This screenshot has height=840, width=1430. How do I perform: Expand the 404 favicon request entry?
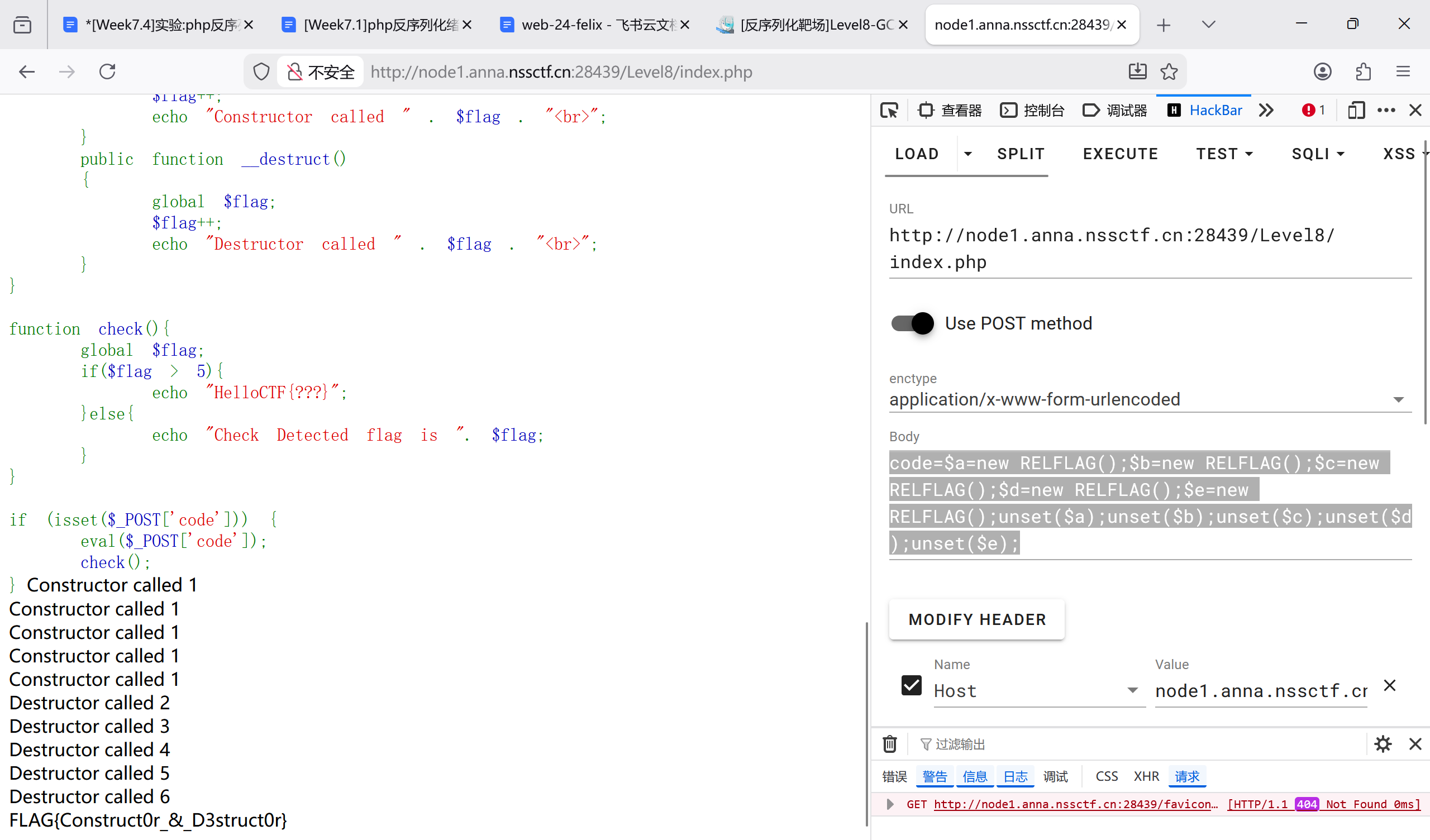pyautogui.click(x=890, y=804)
